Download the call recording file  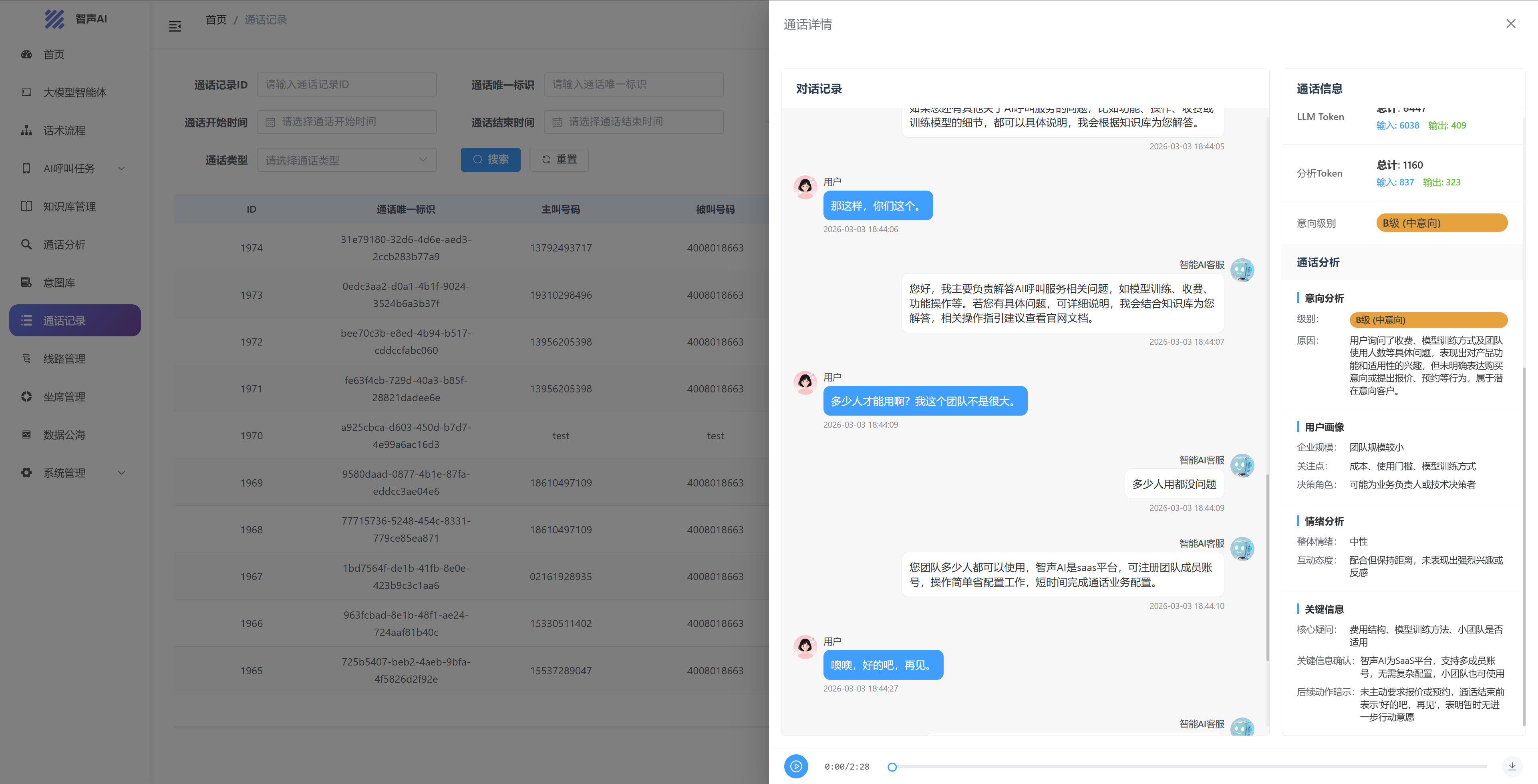click(x=1512, y=766)
